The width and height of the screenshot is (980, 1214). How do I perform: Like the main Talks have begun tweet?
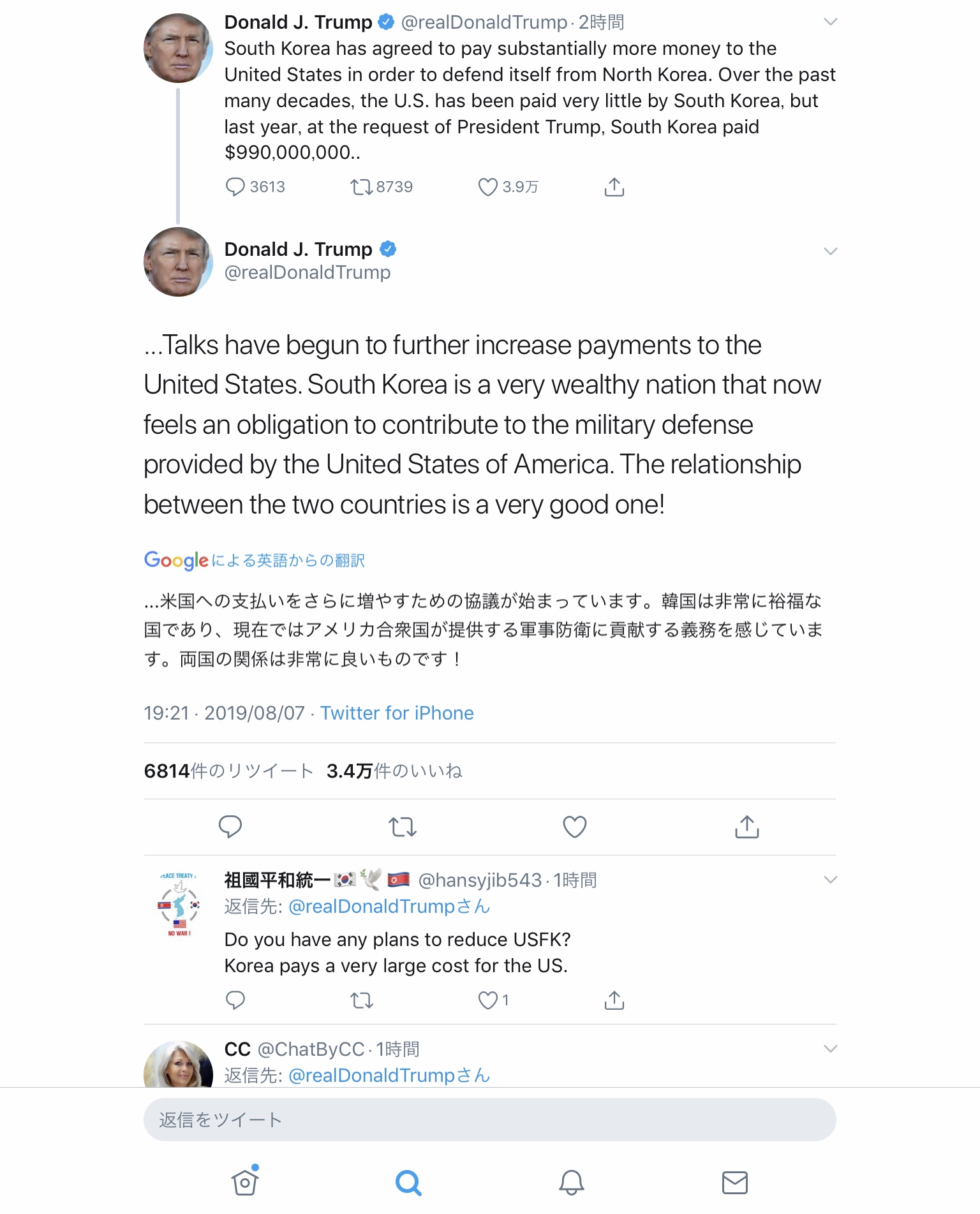pyautogui.click(x=575, y=827)
